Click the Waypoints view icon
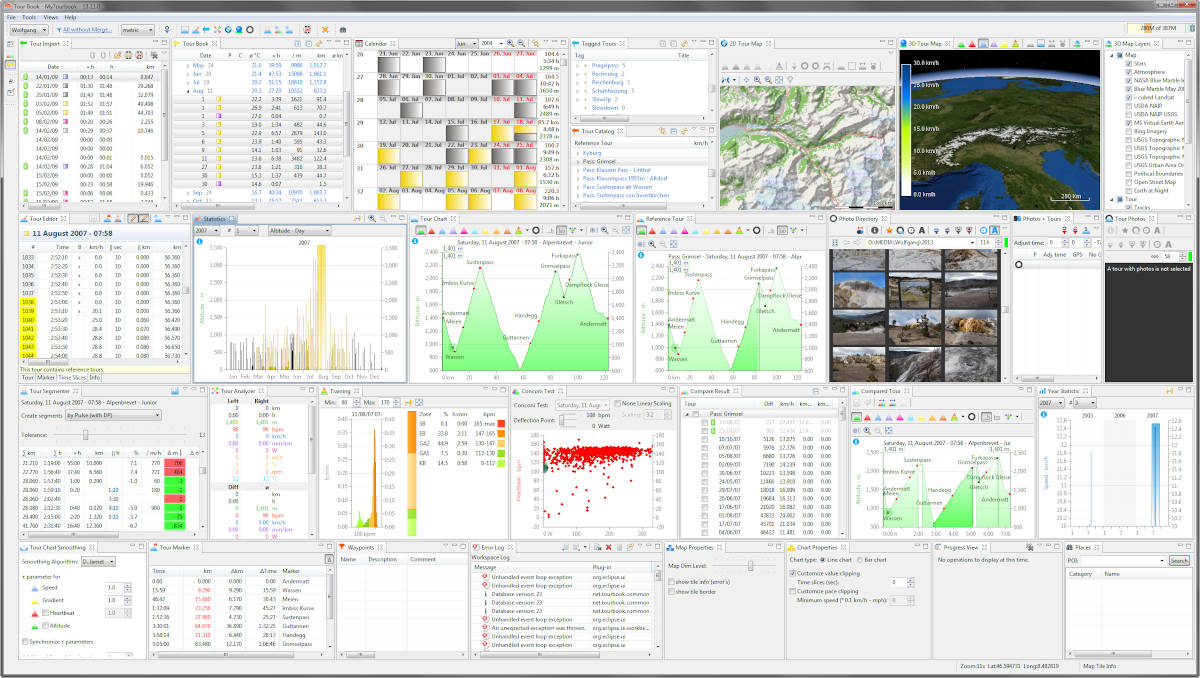 point(343,548)
